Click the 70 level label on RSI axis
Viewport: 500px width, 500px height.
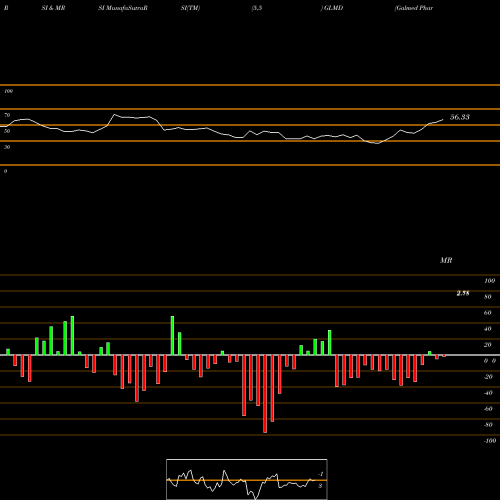7,115
